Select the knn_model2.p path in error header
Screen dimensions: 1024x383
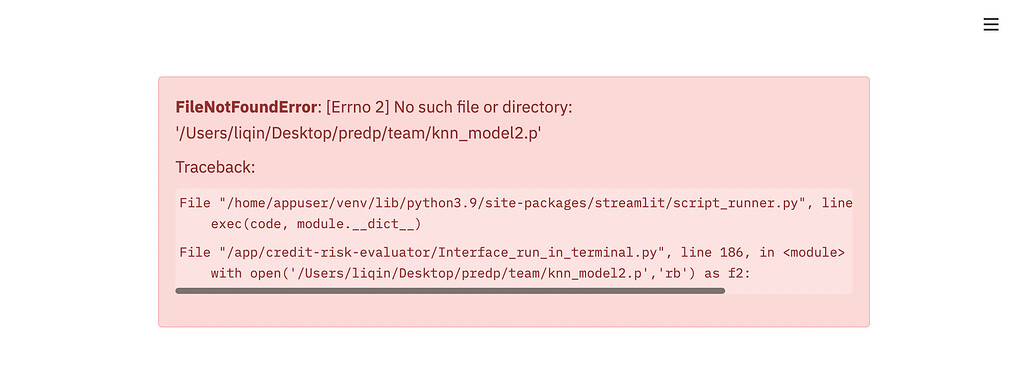359,133
